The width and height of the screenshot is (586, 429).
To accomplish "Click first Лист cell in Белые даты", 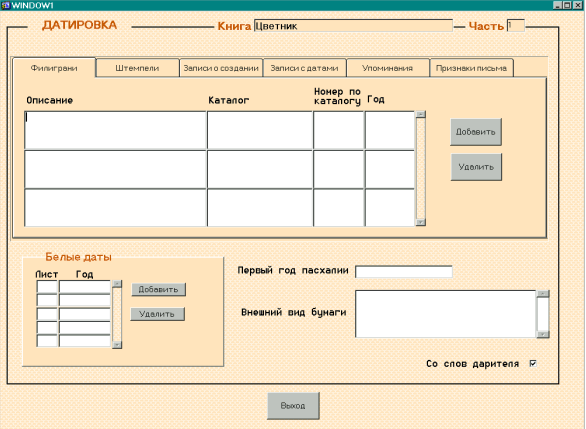I will (47, 287).
